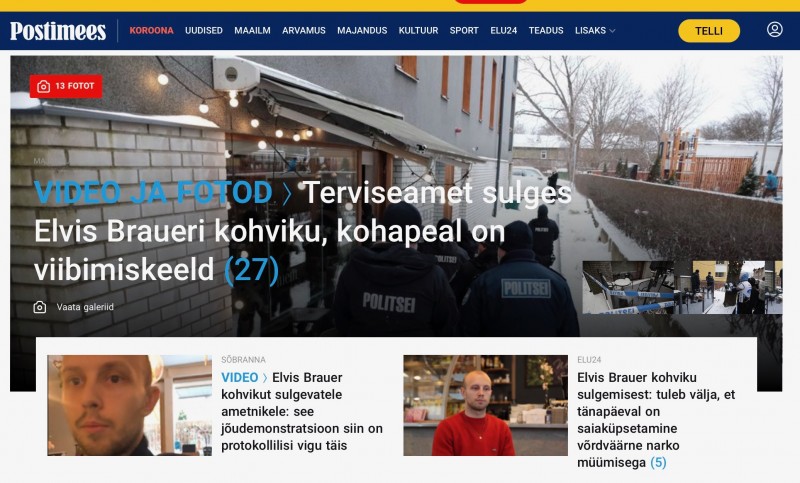Viewport: 800px width, 483px height.
Task: Go to the UUDISED section
Action: point(204,31)
